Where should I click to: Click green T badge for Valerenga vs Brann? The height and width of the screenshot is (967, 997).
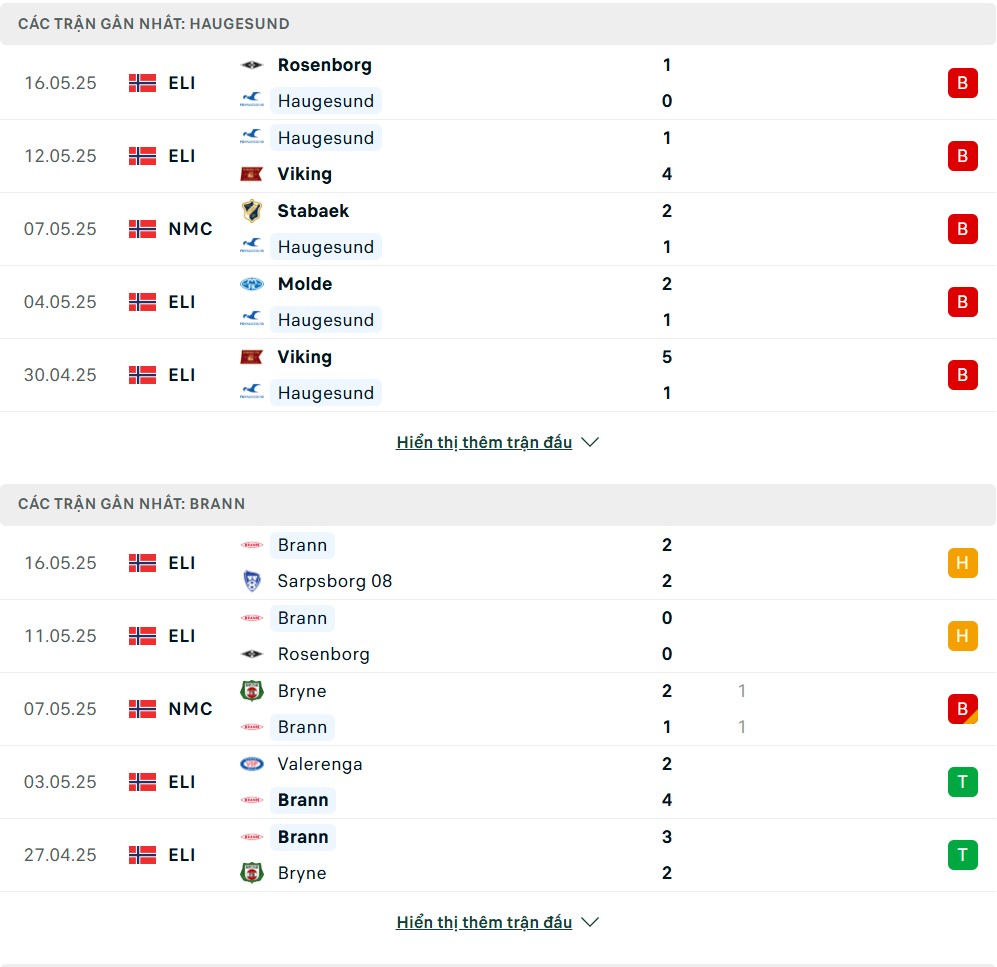click(x=963, y=782)
